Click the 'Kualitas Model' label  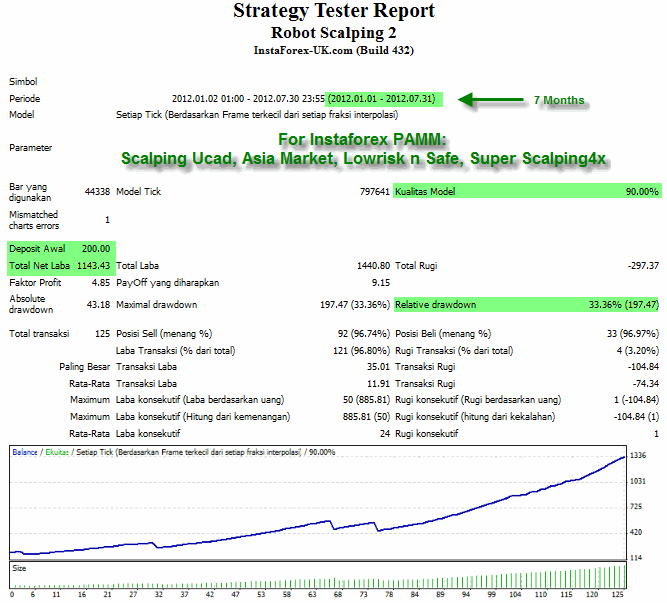coord(425,192)
